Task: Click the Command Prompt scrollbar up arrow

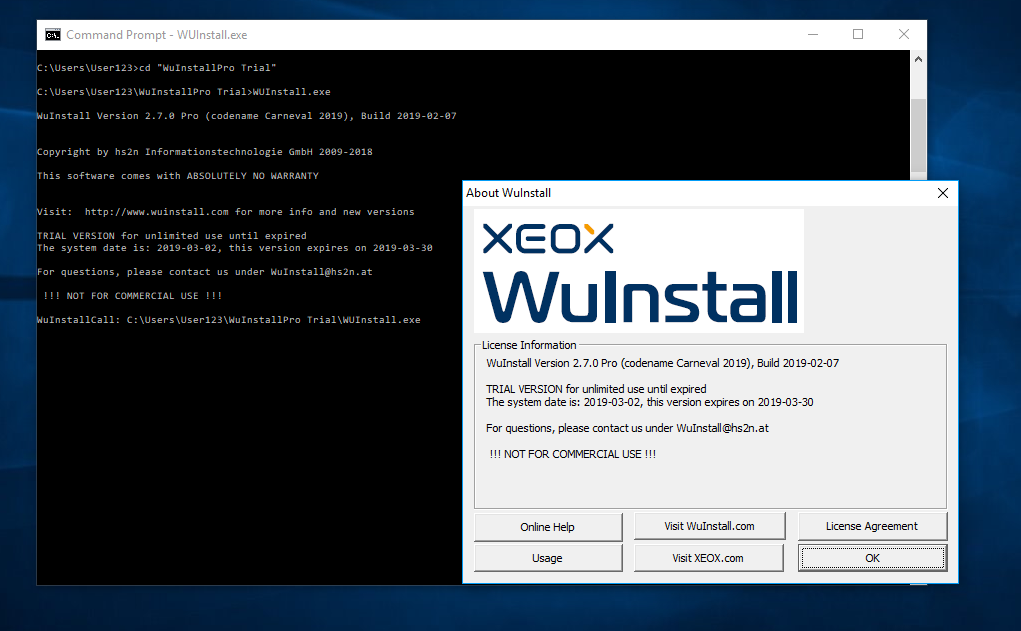Action: tap(918, 60)
